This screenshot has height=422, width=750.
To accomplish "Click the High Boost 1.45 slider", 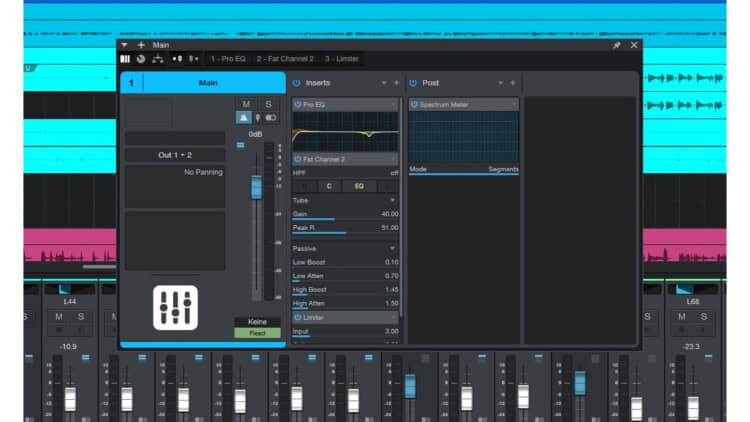I will [x=345, y=290].
